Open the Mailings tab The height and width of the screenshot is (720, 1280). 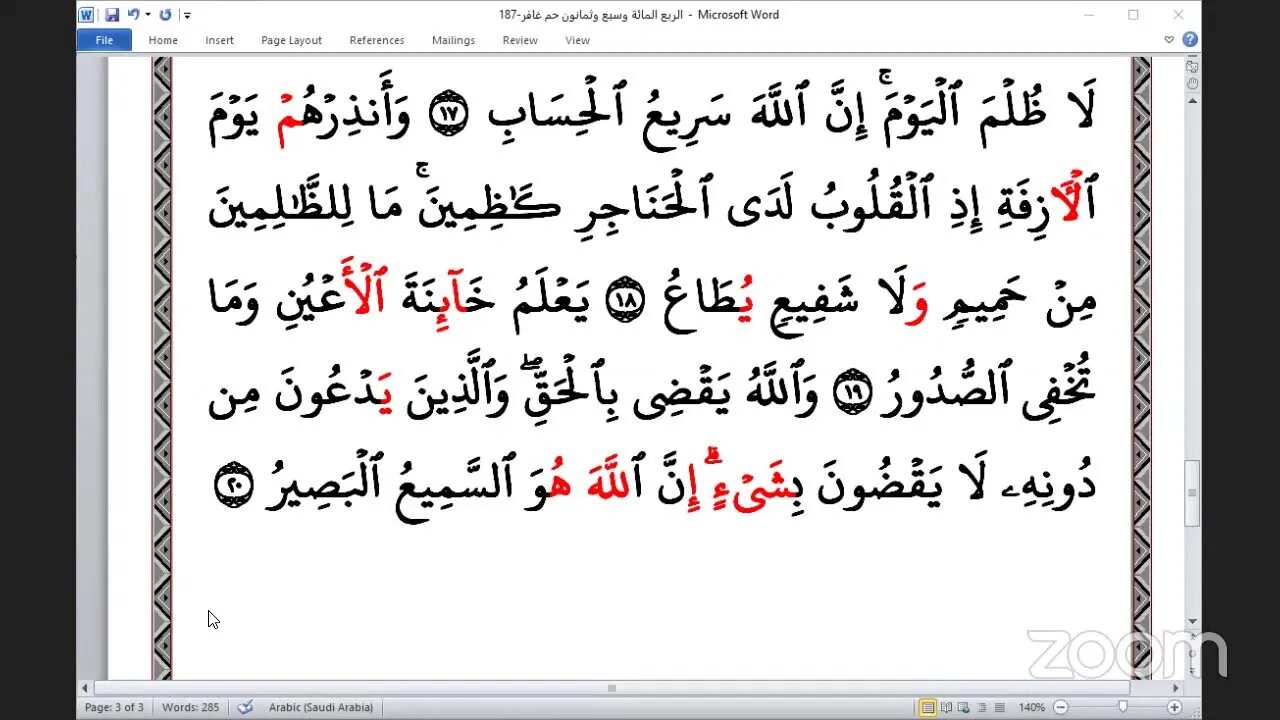pyautogui.click(x=453, y=40)
